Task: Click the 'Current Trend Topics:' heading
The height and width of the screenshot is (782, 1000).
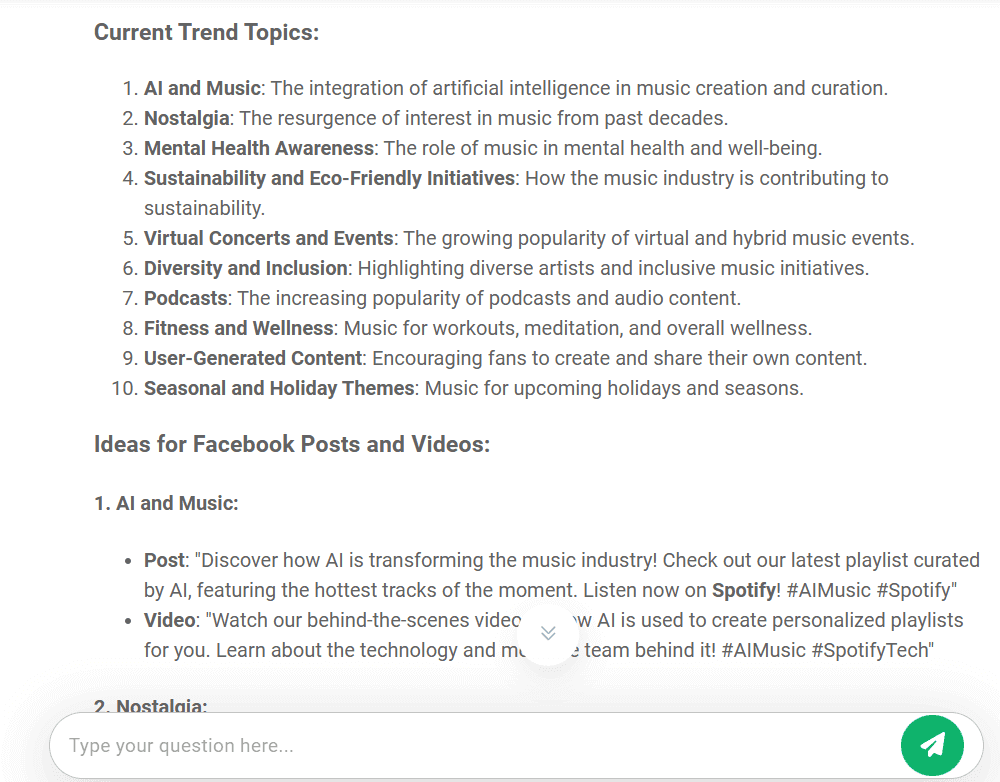Action: [206, 32]
